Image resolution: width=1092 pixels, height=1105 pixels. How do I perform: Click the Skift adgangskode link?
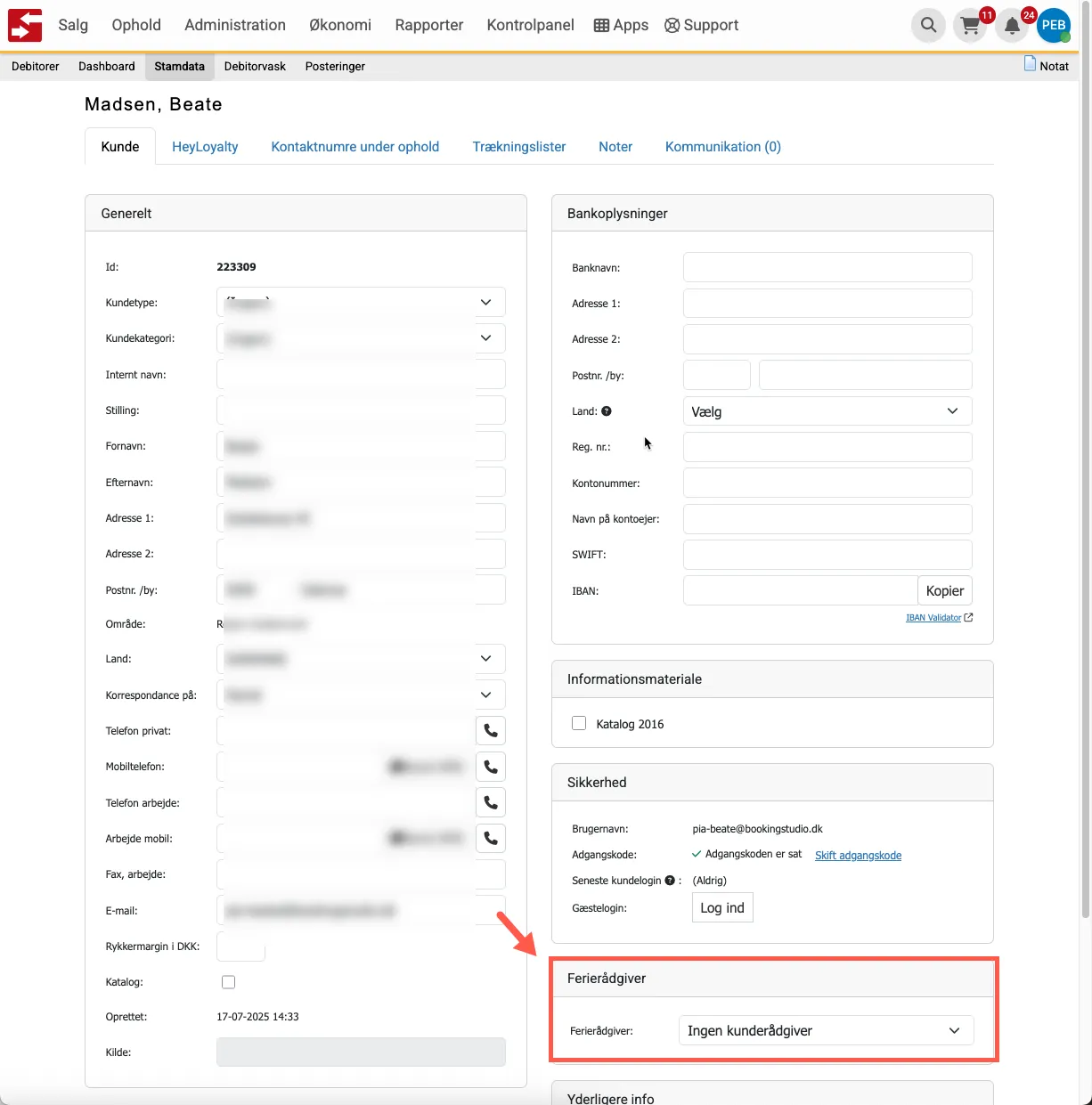pos(858,856)
